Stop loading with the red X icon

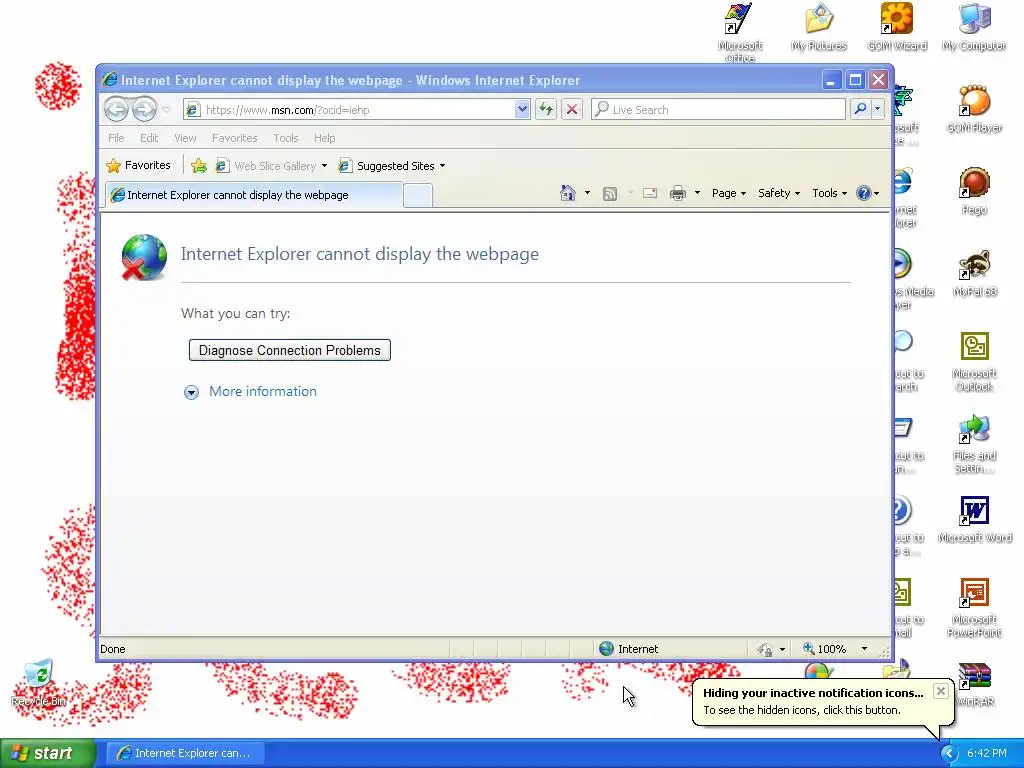[x=571, y=110]
